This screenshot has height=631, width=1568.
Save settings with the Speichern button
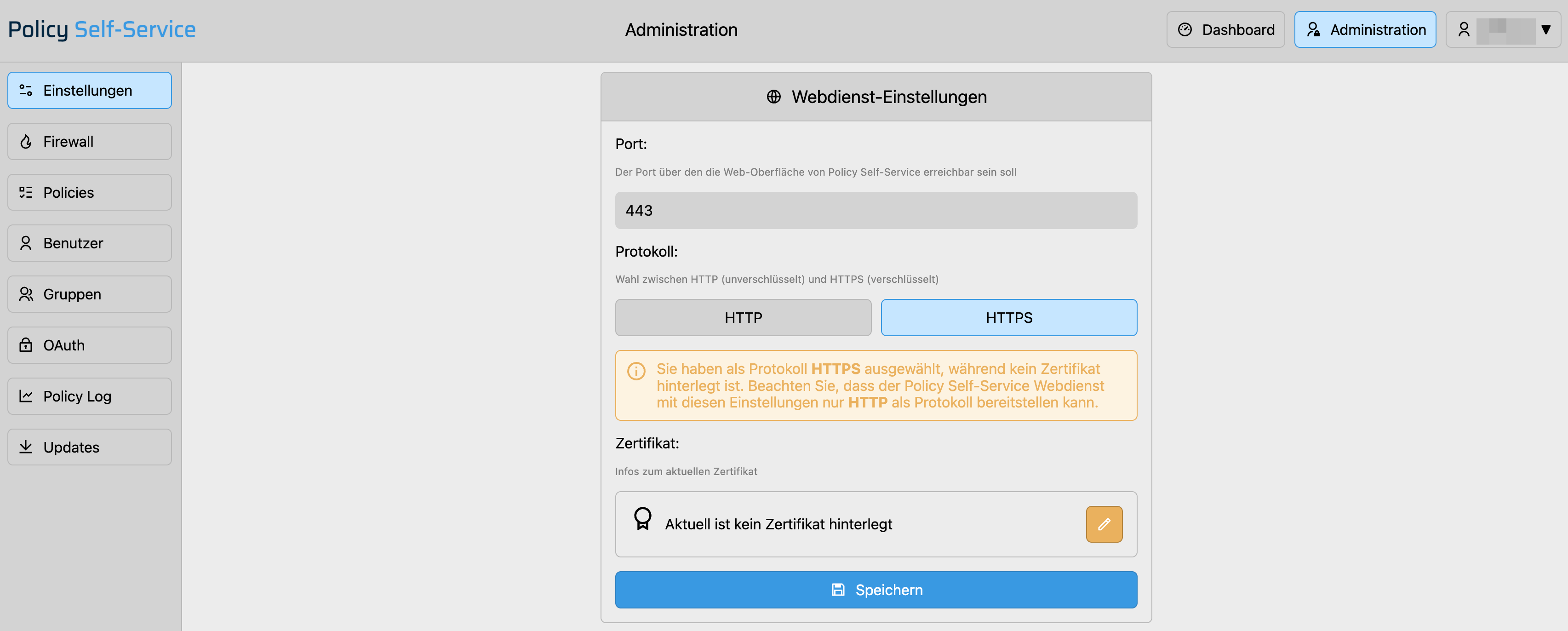(x=876, y=590)
